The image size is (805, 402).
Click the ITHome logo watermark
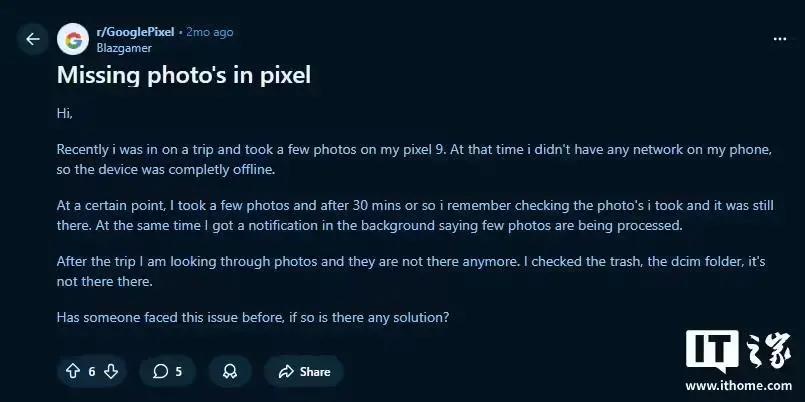(738, 351)
